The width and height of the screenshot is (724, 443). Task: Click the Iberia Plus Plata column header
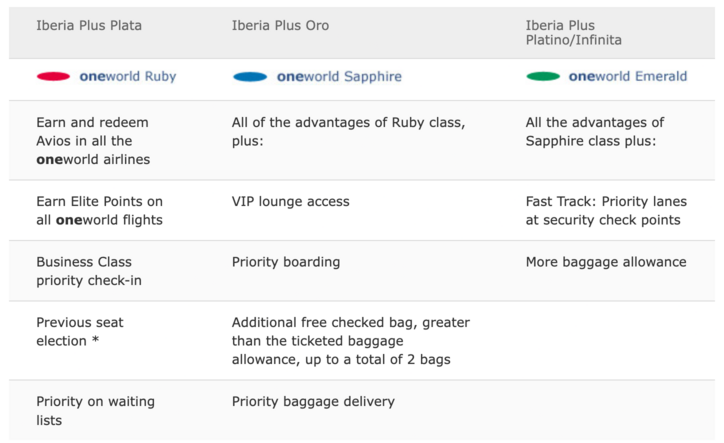[x=89, y=26]
